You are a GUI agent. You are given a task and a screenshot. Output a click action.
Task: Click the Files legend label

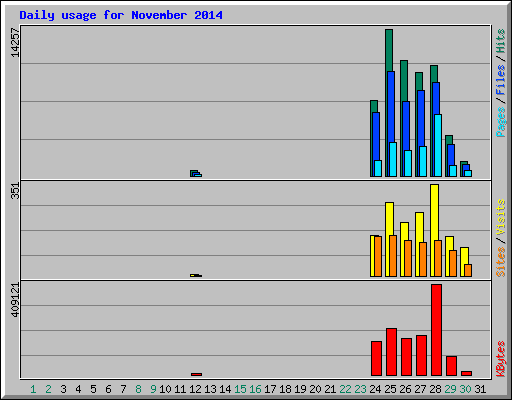coord(501,80)
